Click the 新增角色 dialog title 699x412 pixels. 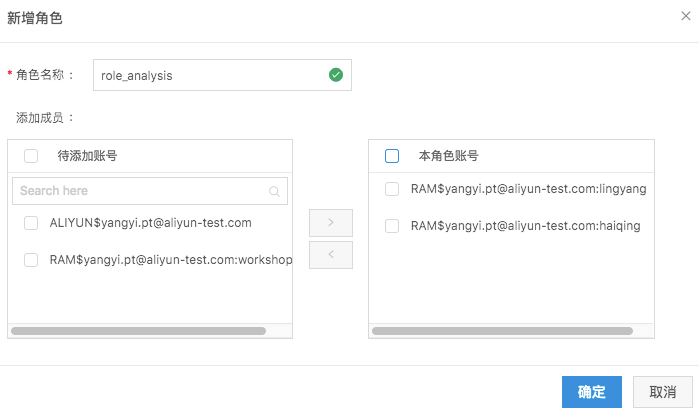click(x=35, y=18)
